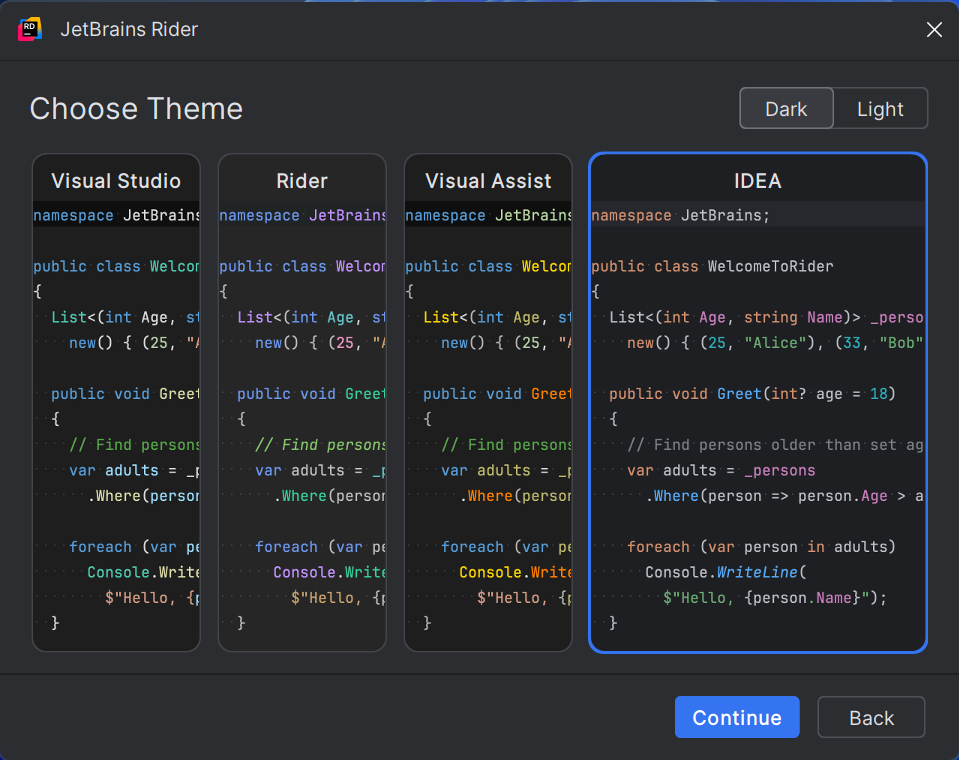Click the JetBrains Rider window title
This screenshot has height=760, width=959.
129,29
